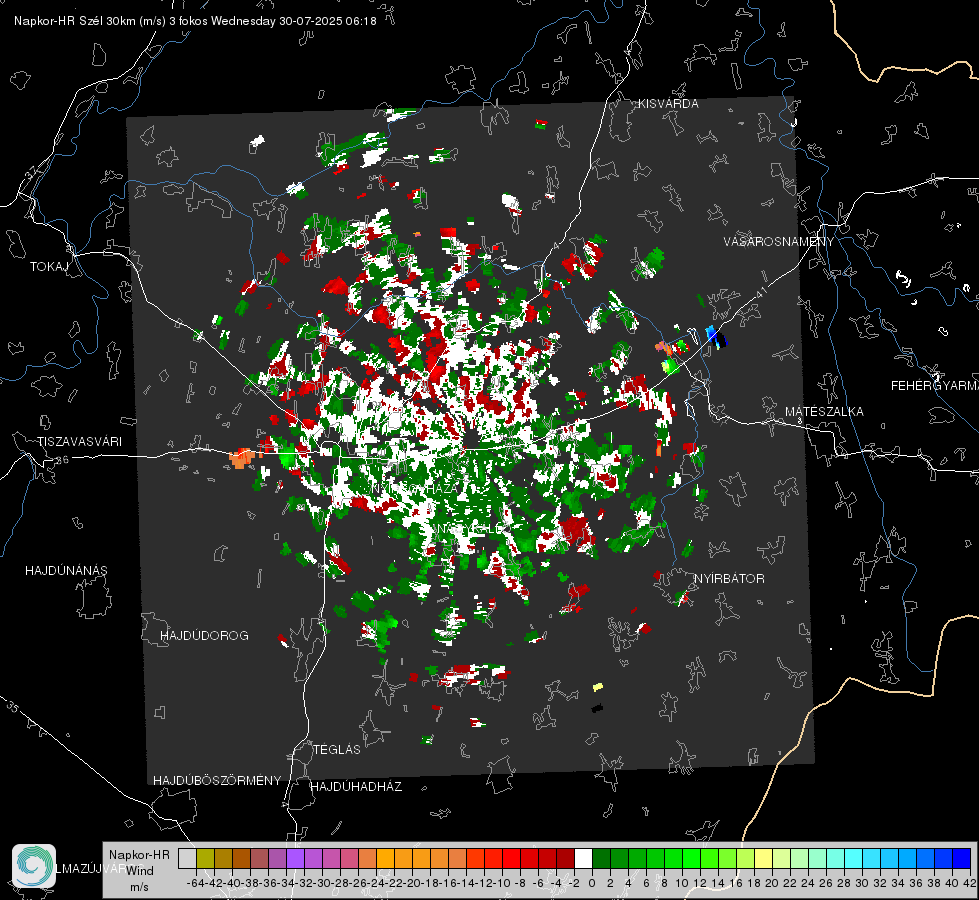Click the Napkor-HR legend title
The width and height of the screenshot is (979, 900).
pyautogui.click(x=139, y=855)
